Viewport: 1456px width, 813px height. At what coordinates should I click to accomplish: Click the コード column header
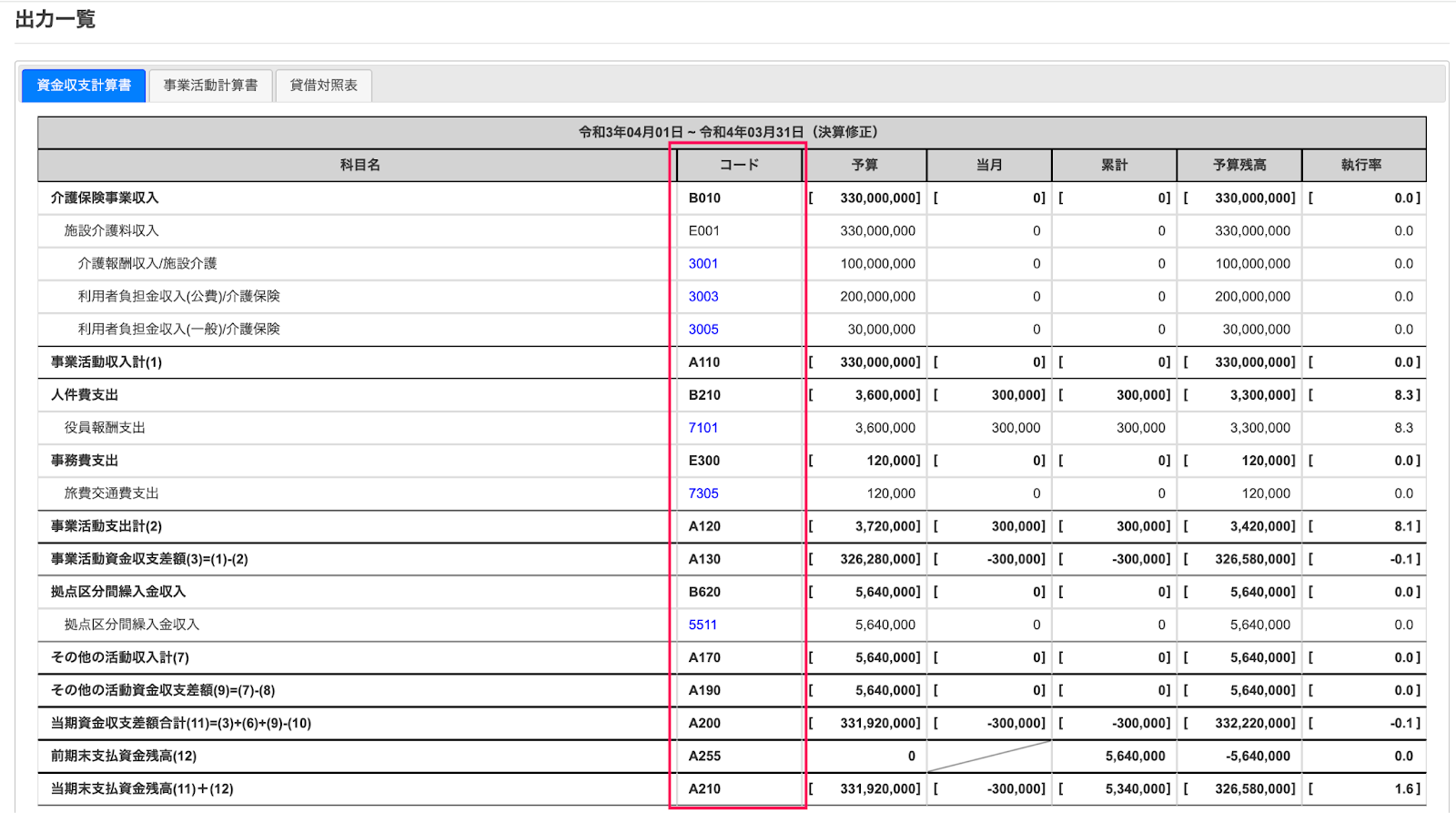pyautogui.click(x=739, y=165)
